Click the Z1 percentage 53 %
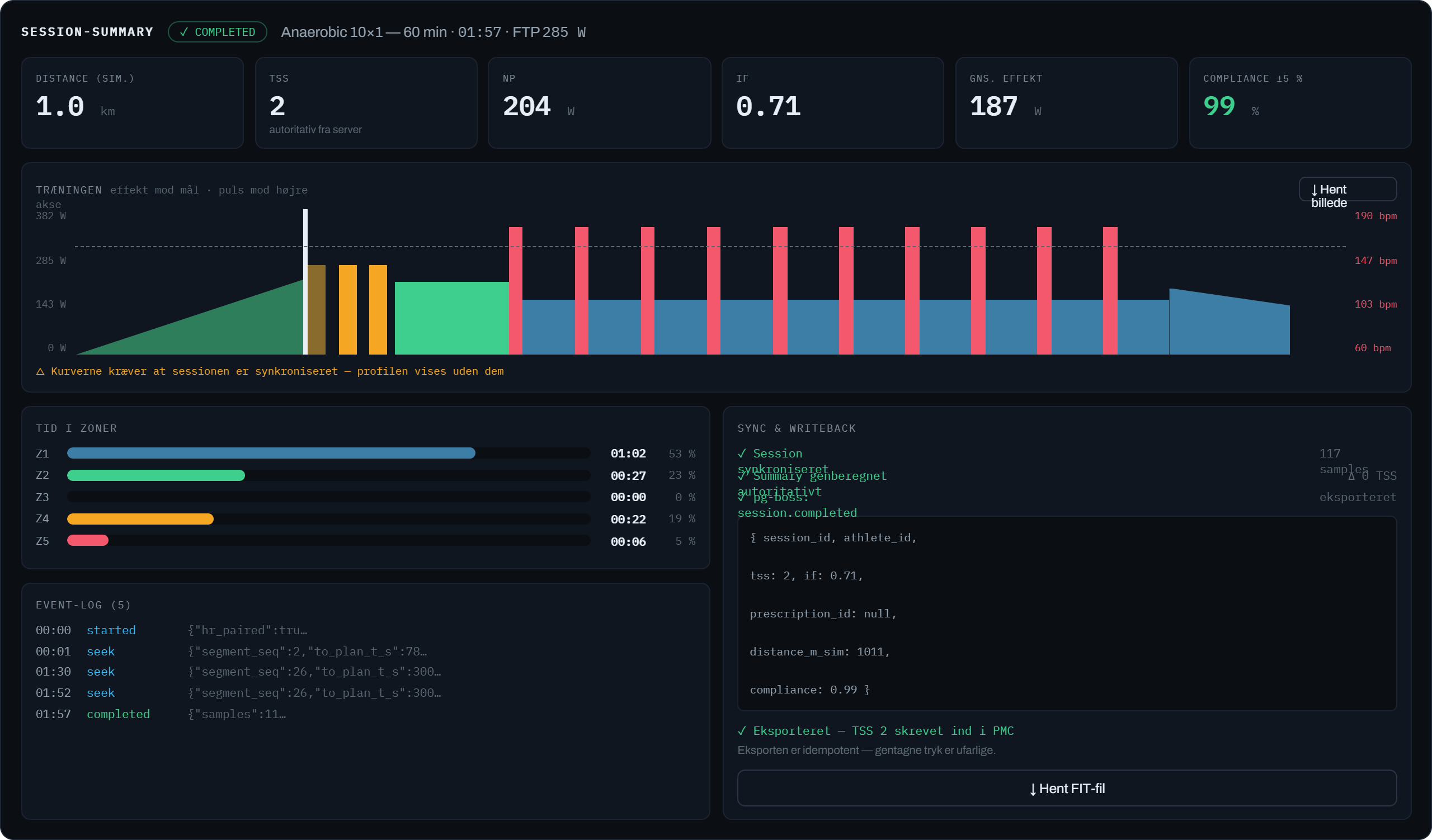Screen dimensions: 1432x840 682,453
